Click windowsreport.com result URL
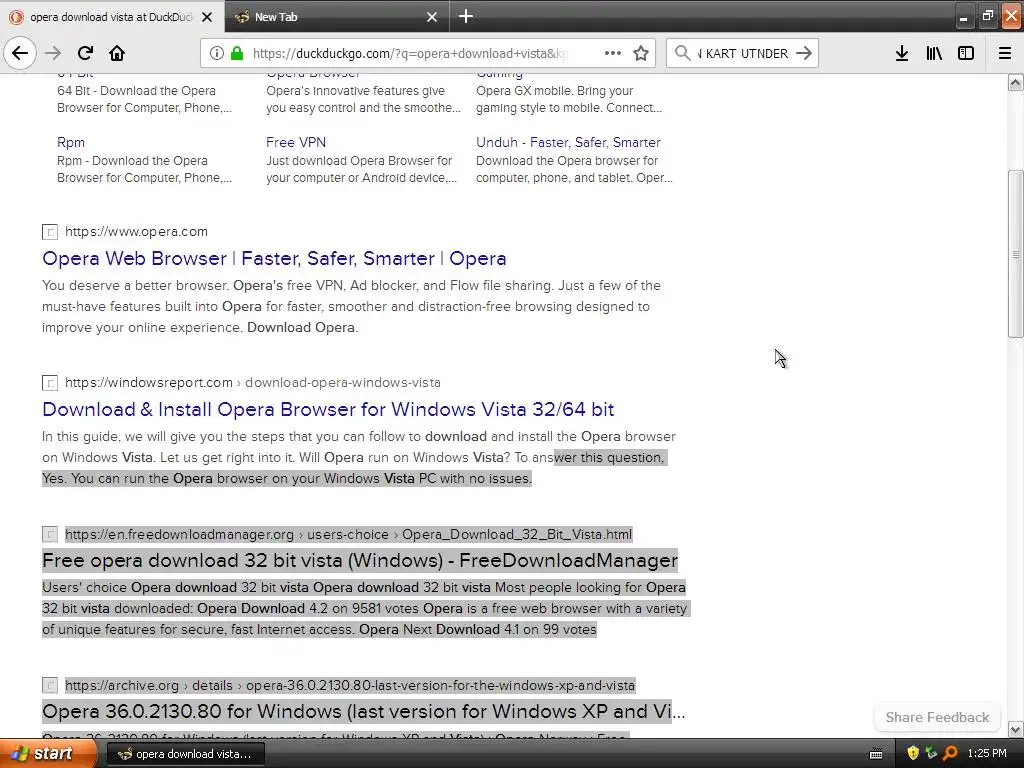 tap(253, 383)
